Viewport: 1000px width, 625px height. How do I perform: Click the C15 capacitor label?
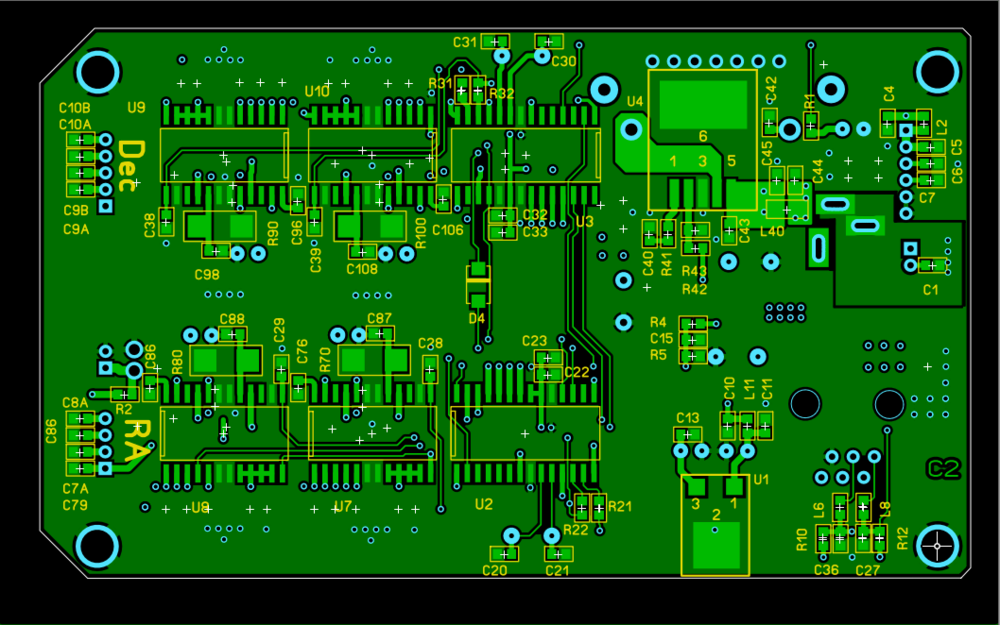click(x=661, y=338)
